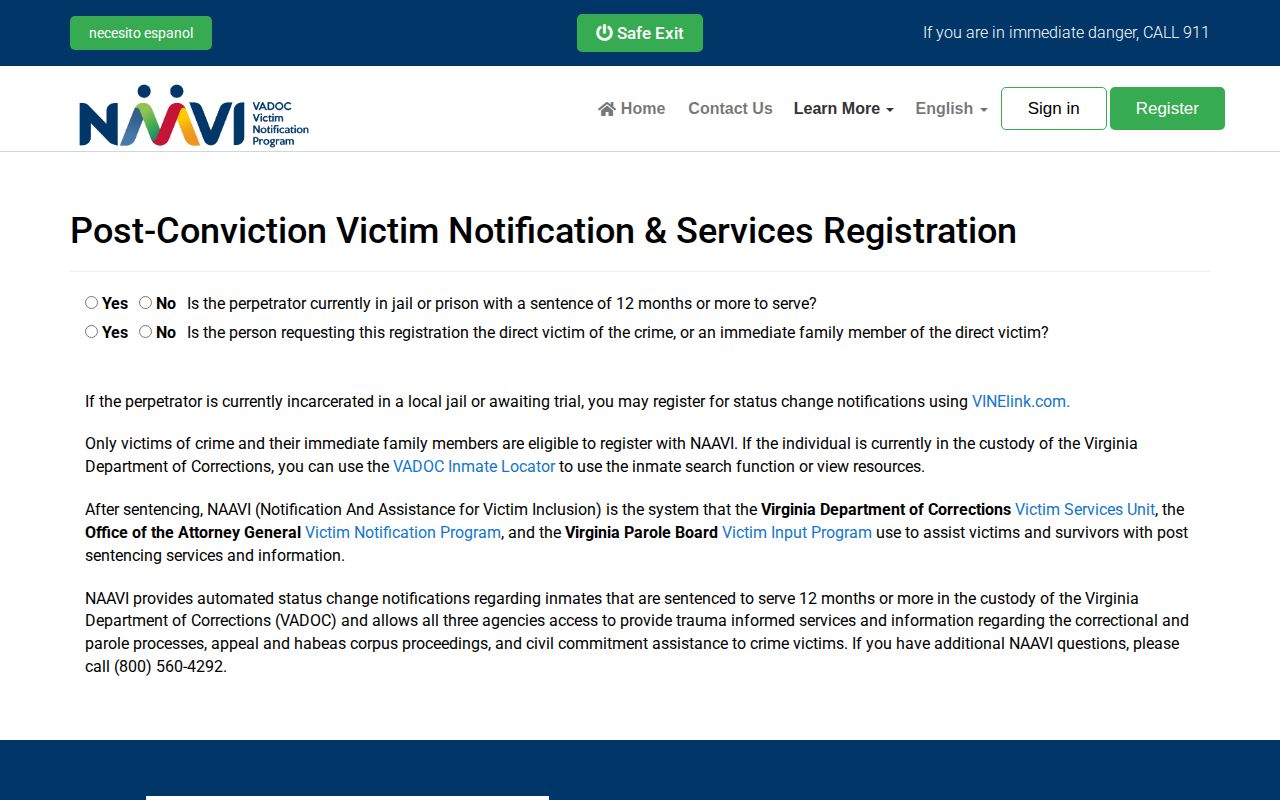Go to the Home page
Screen dimensions: 1280x800
point(632,108)
